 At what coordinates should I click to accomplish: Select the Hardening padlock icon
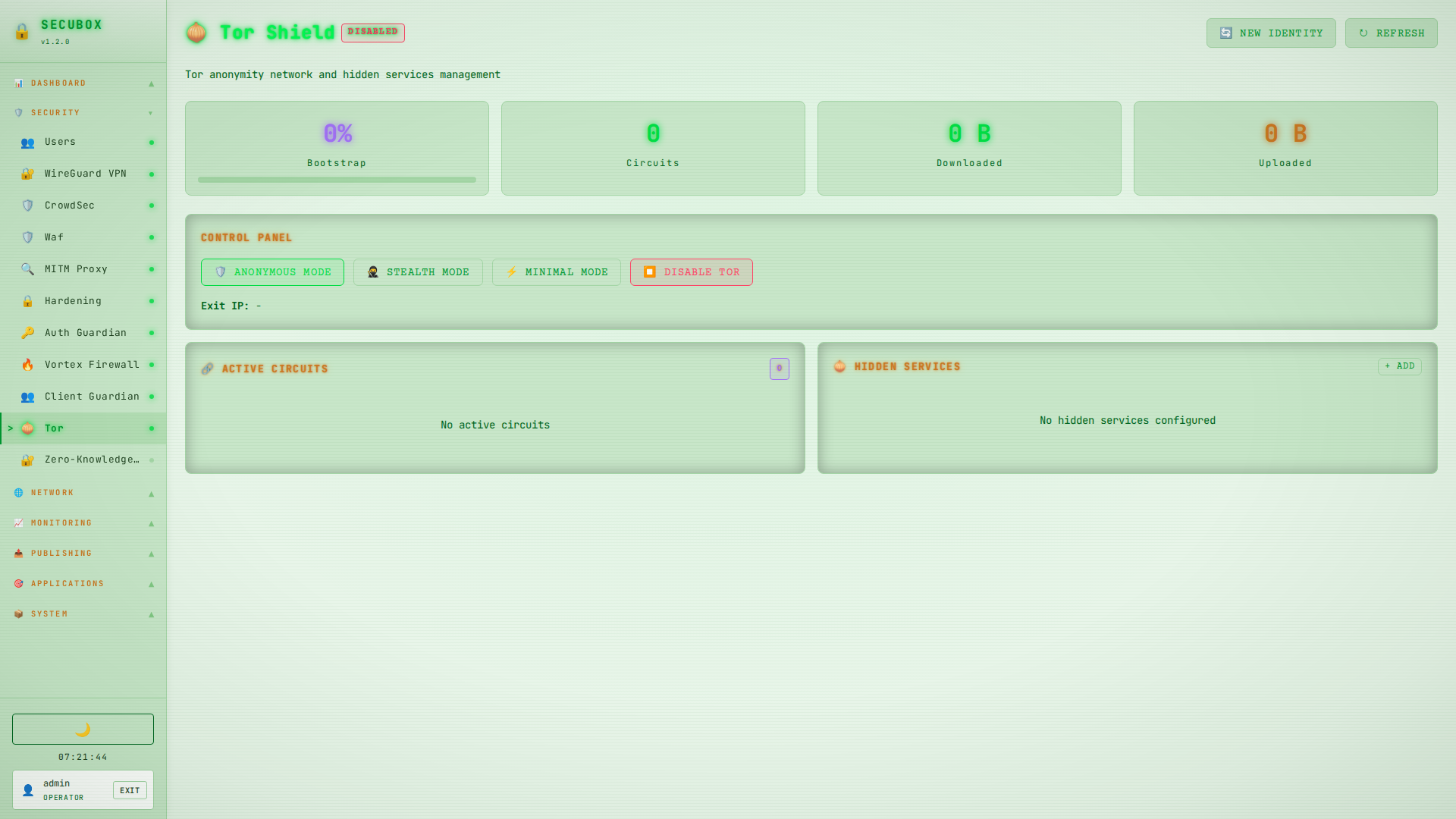(27, 300)
